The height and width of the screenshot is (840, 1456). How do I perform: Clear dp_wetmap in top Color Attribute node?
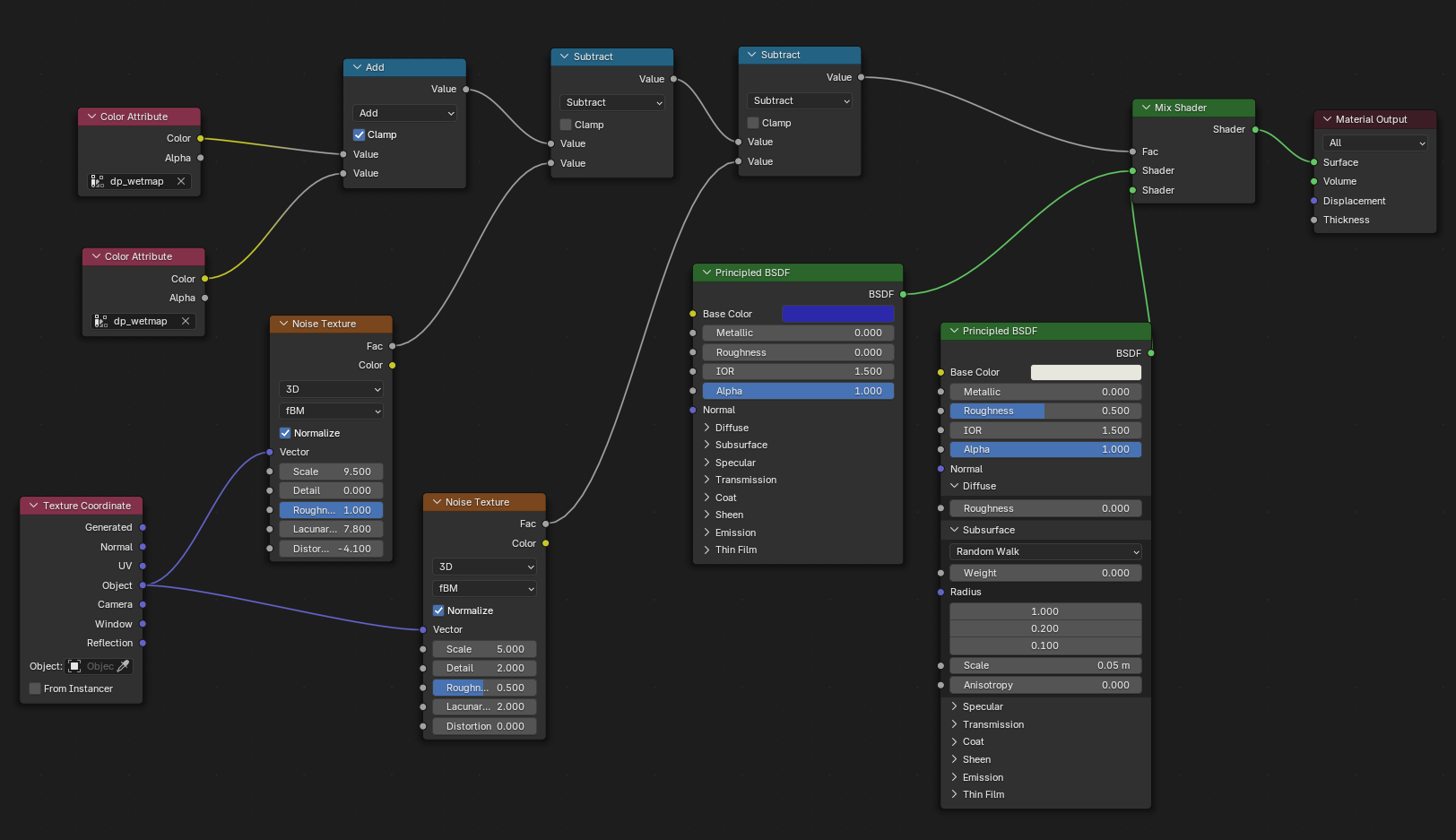coord(181,181)
